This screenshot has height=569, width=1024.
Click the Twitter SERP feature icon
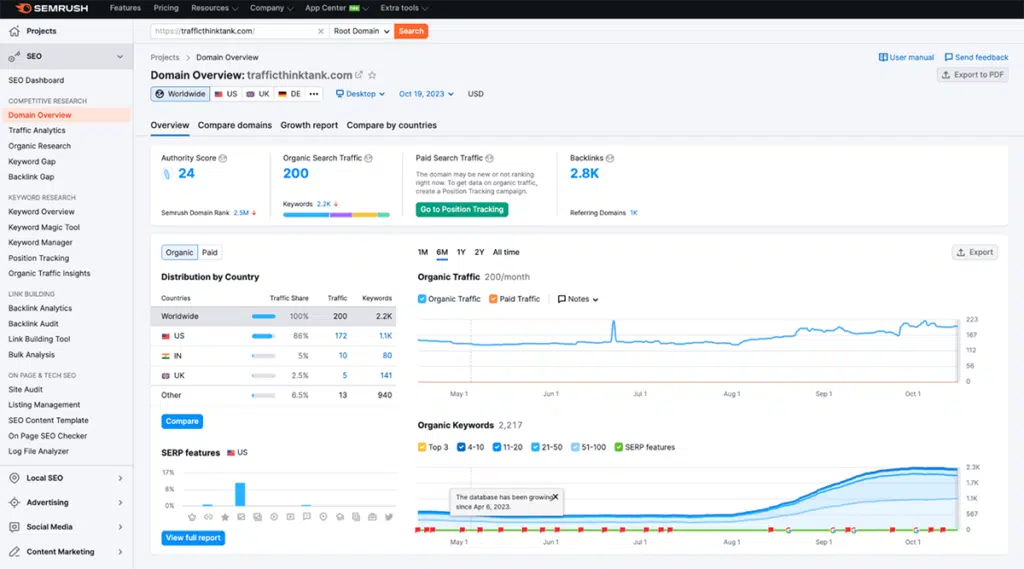pos(389,517)
